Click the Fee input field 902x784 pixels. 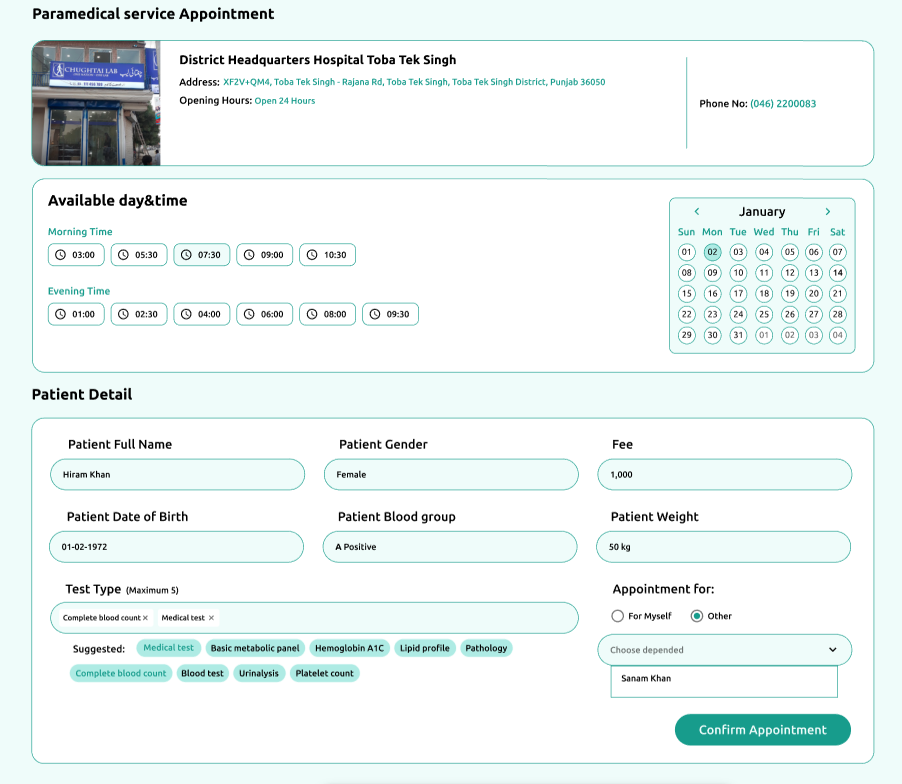point(724,475)
